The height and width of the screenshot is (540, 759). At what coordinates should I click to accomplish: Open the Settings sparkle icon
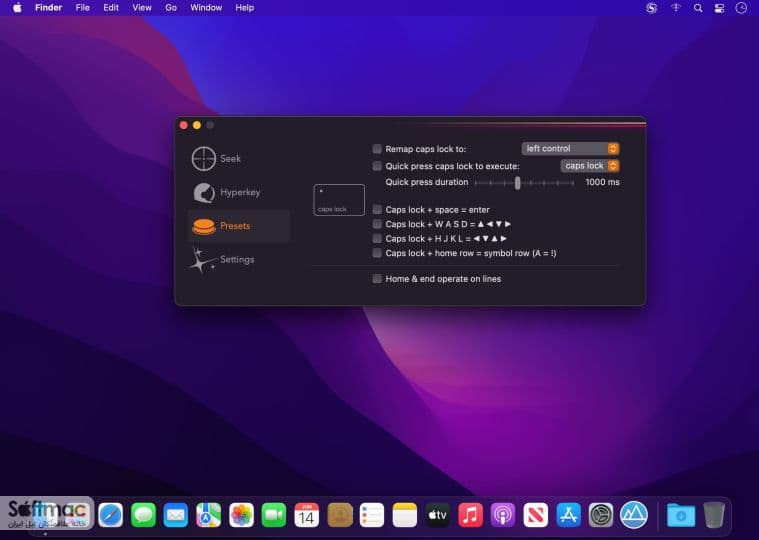202,260
